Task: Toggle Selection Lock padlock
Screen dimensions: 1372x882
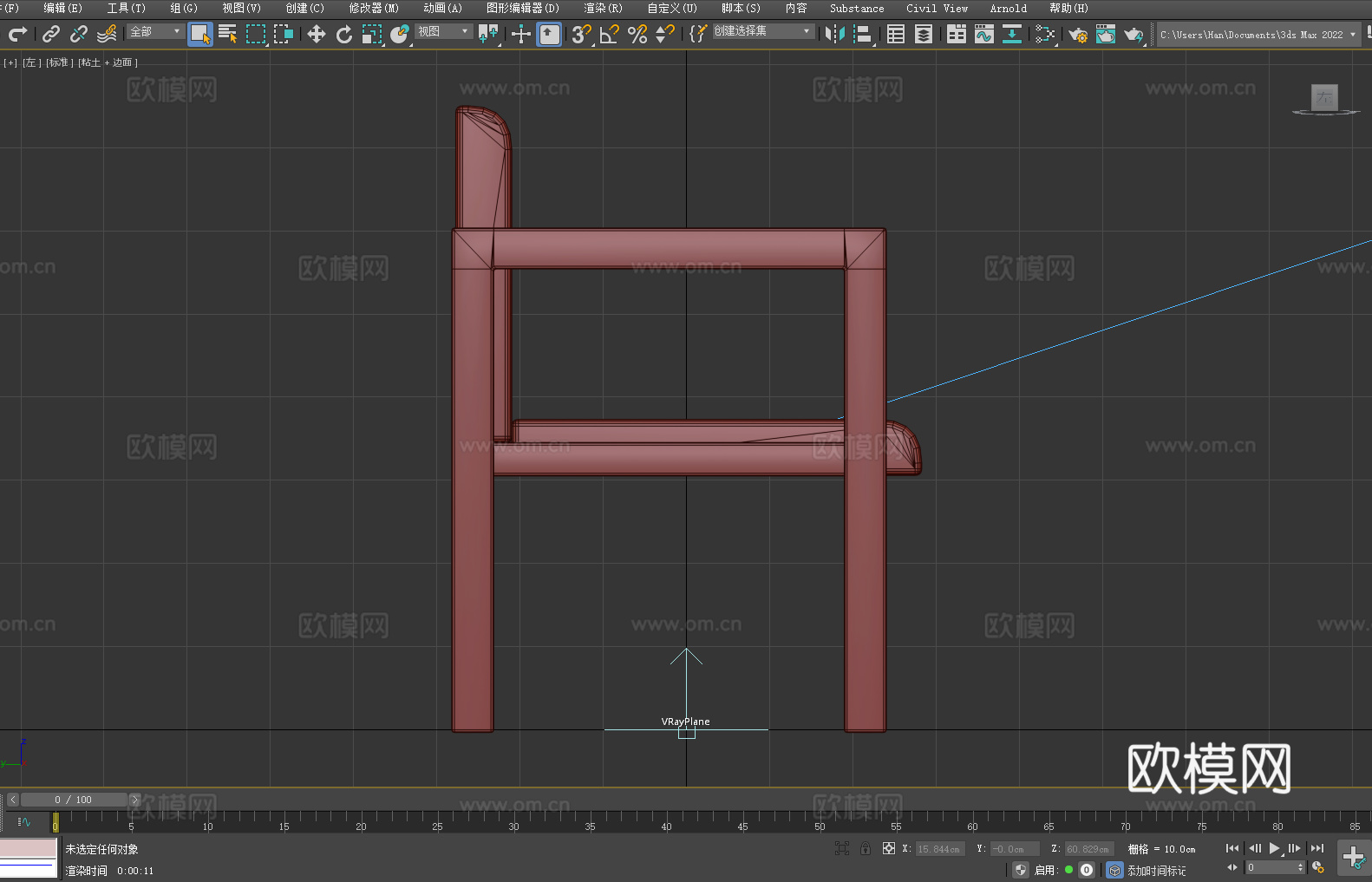Action: 866,848
